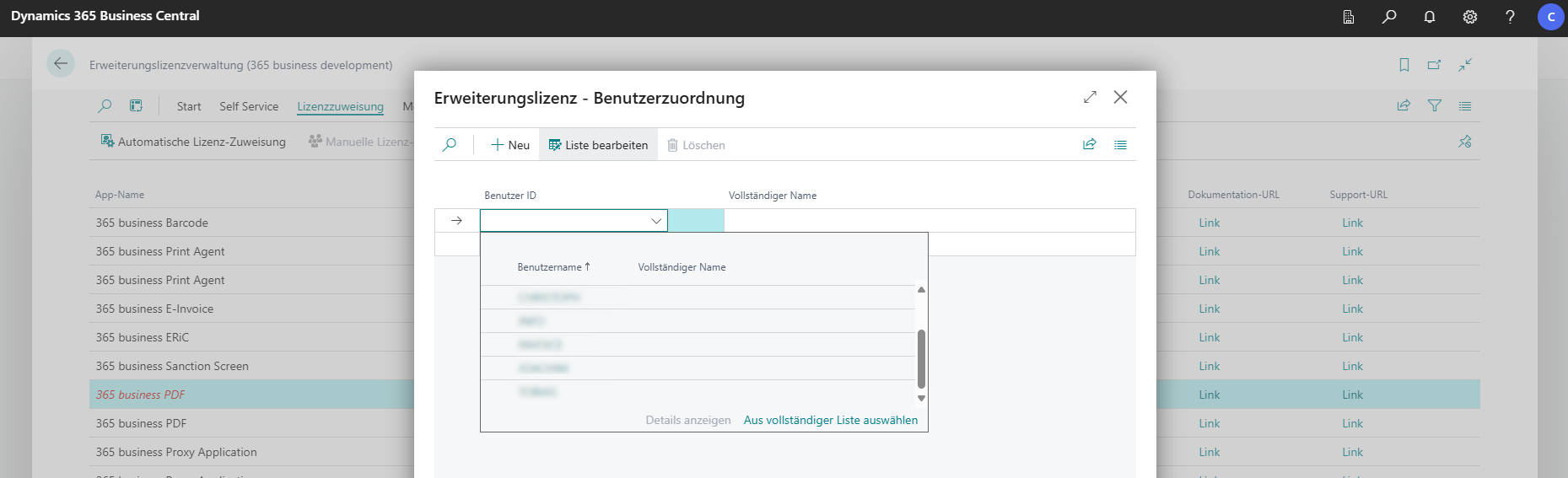
Task: Open the Self Service menu
Action: (x=249, y=106)
